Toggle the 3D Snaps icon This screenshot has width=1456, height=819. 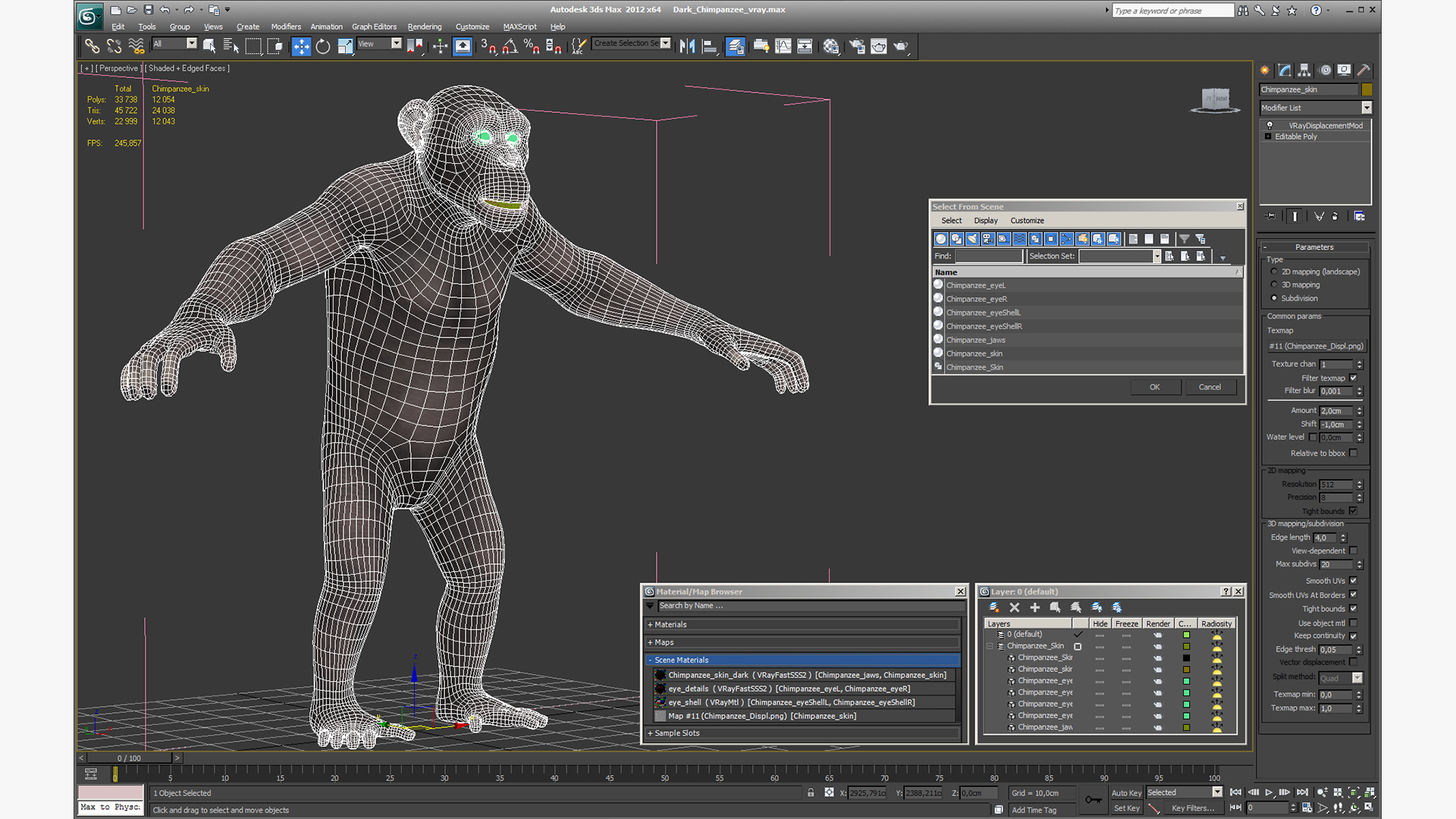pyautogui.click(x=488, y=46)
